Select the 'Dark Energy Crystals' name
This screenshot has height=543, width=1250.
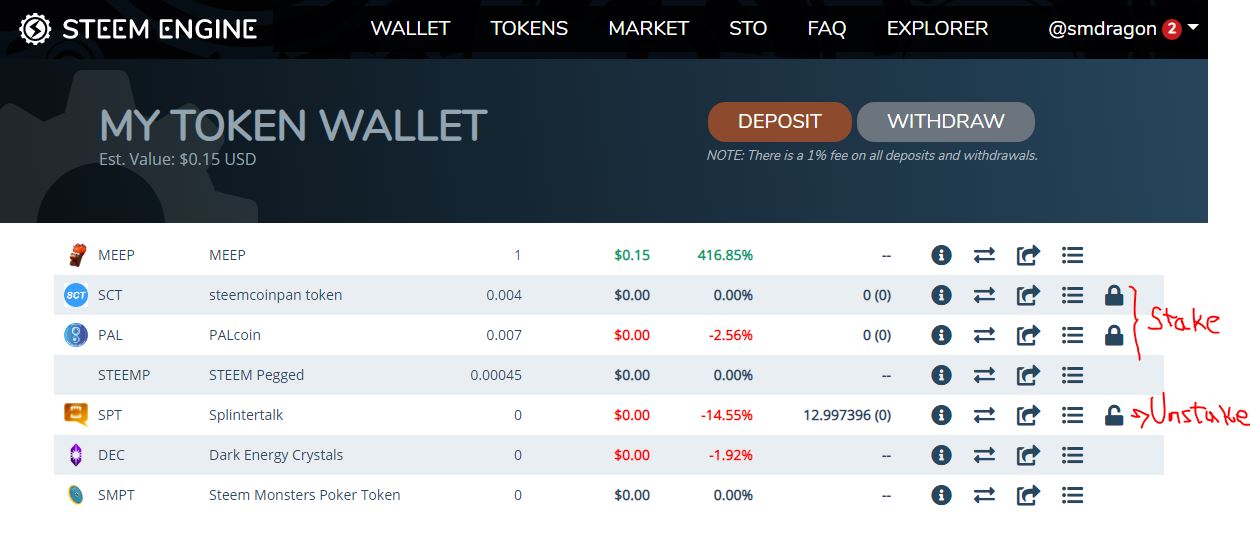(276, 455)
